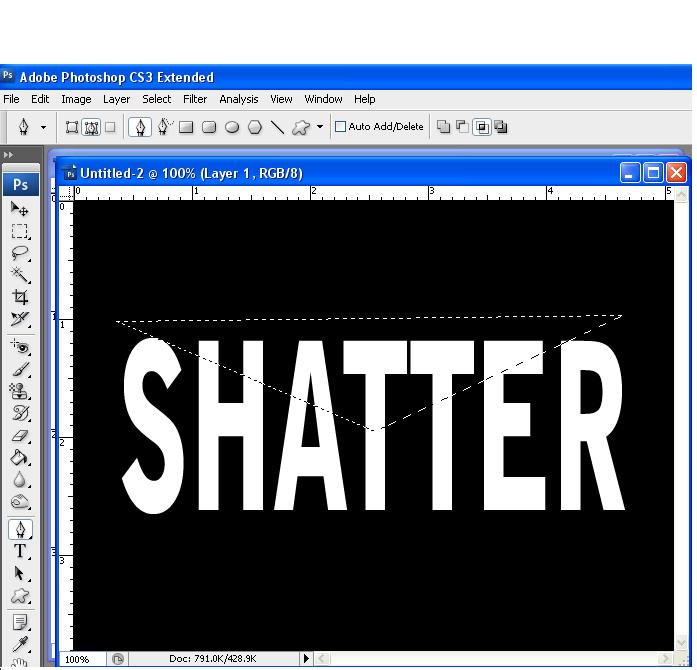697x670 pixels.
Task: Open the Filter menu
Action: 195,99
